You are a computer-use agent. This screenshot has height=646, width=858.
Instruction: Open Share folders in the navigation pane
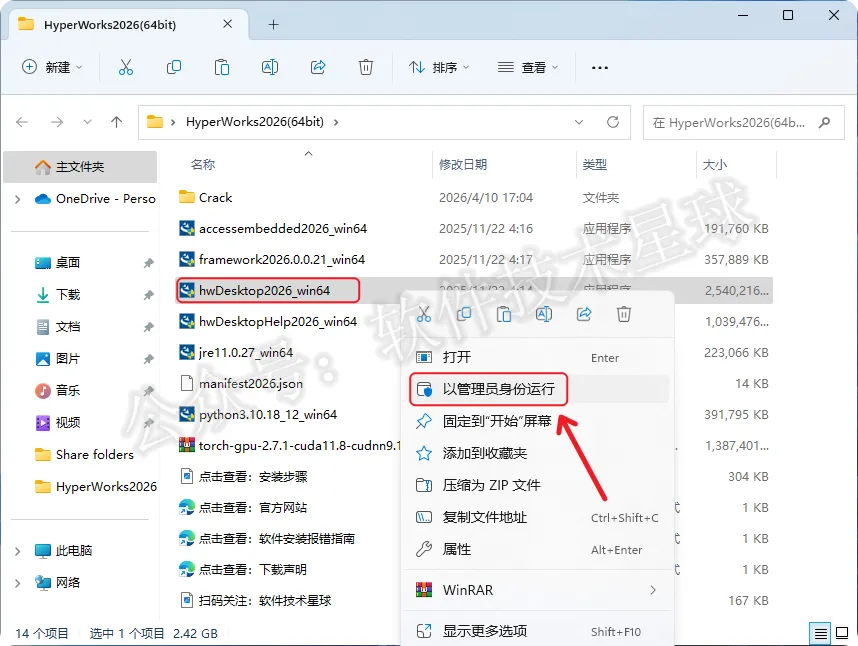click(82, 454)
